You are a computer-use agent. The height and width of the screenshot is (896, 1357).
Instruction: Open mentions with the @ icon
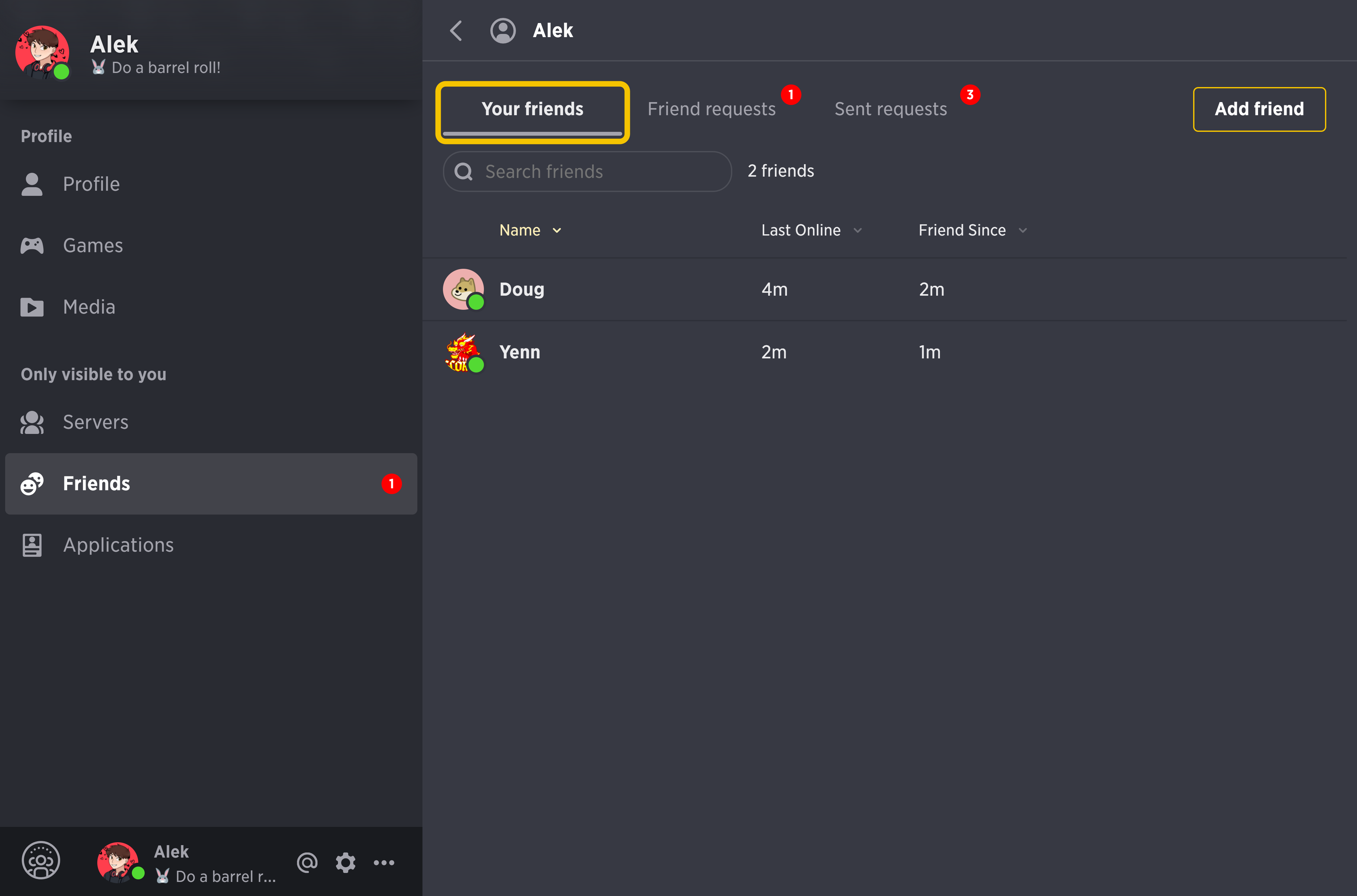click(x=307, y=862)
